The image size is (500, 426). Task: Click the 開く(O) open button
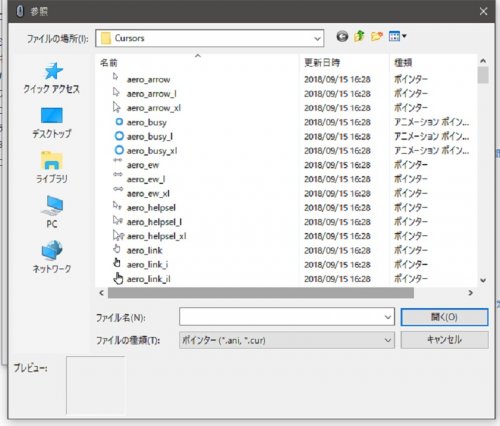444,317
